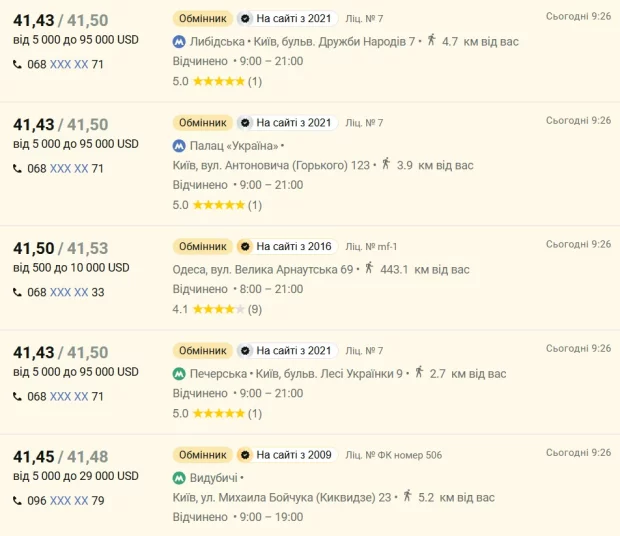Click the walking person icon near 443.1 км

[369, 268]
